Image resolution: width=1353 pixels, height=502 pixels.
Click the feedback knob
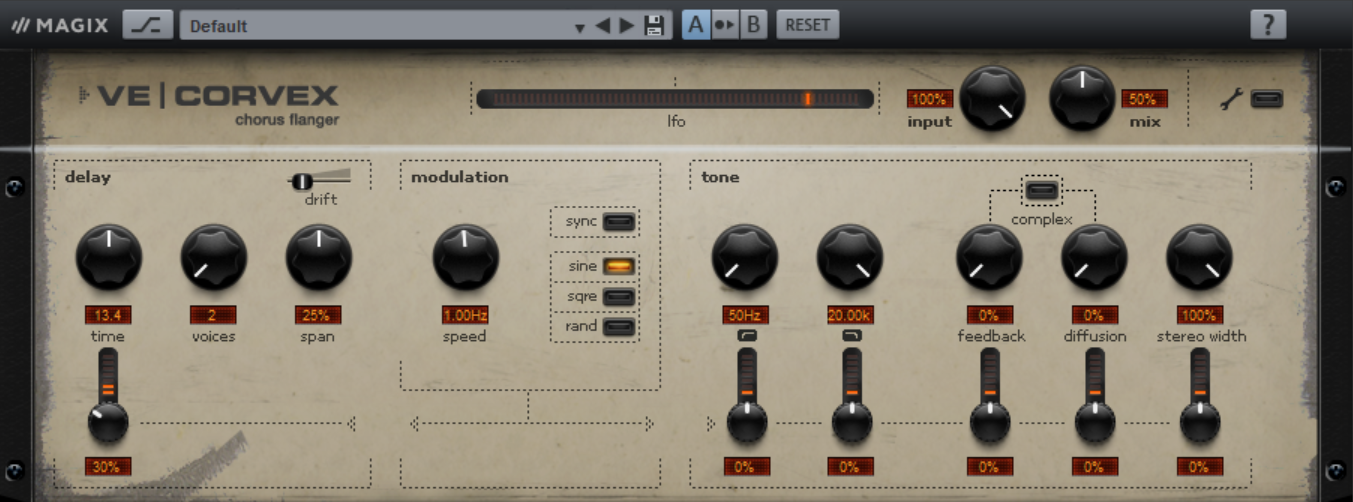point(989,257)
